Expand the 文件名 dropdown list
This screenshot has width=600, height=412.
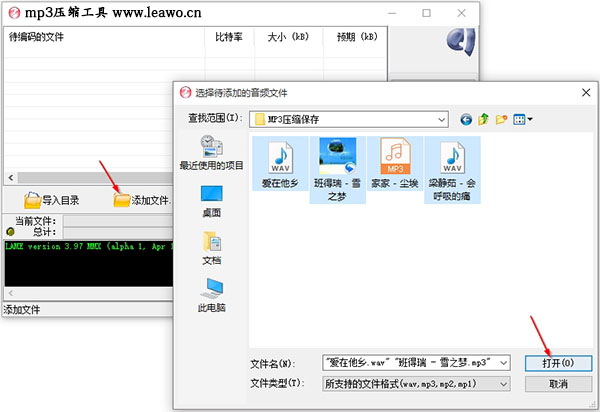pos(504,363)
